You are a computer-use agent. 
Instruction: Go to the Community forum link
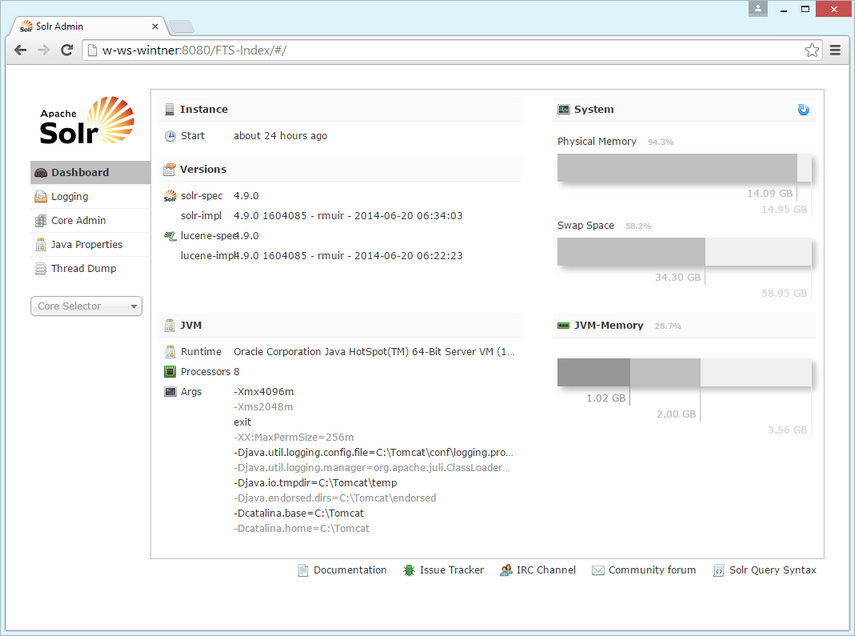pyautogui.click(x=651, y=571)
